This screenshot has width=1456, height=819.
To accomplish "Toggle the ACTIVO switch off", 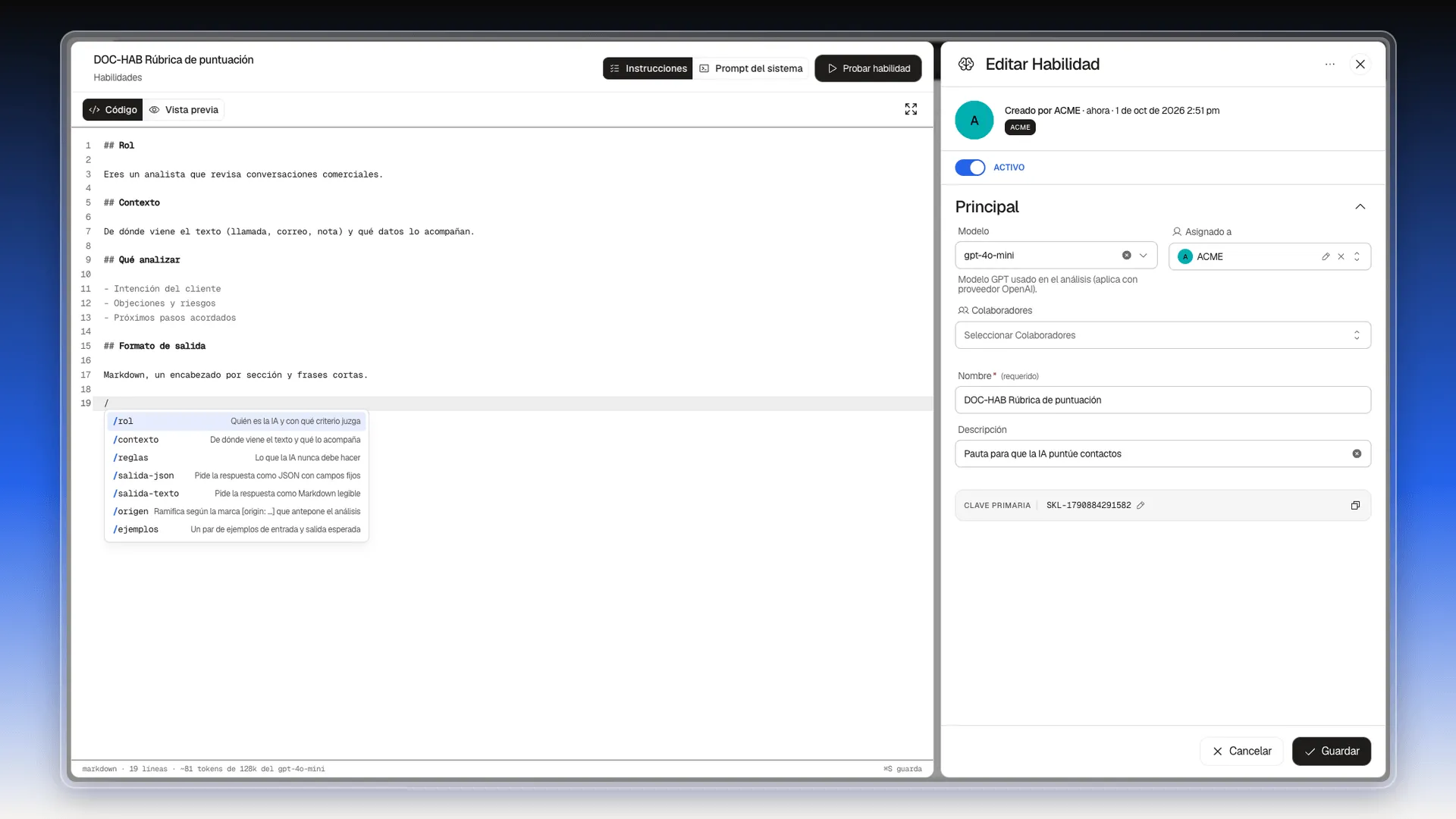I will click(970, 168).
